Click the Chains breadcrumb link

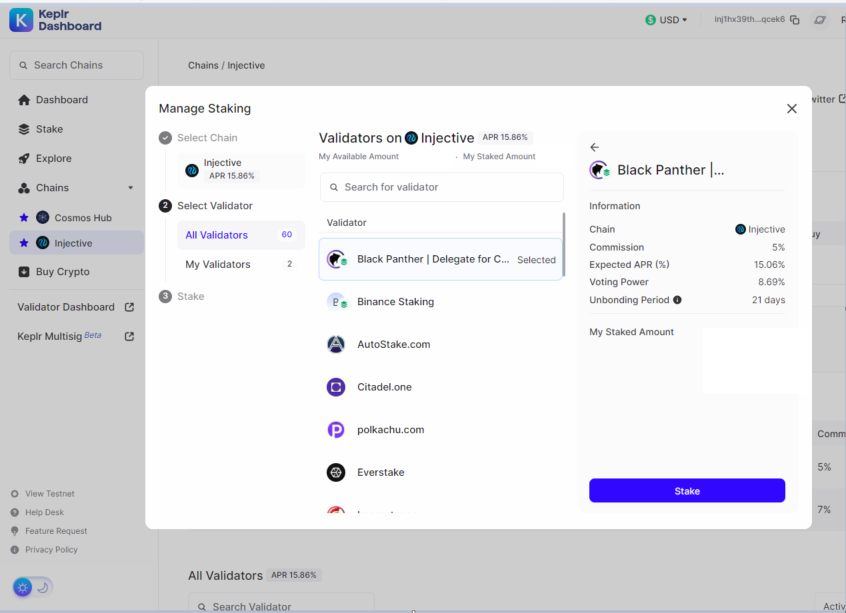click(203, 65)
